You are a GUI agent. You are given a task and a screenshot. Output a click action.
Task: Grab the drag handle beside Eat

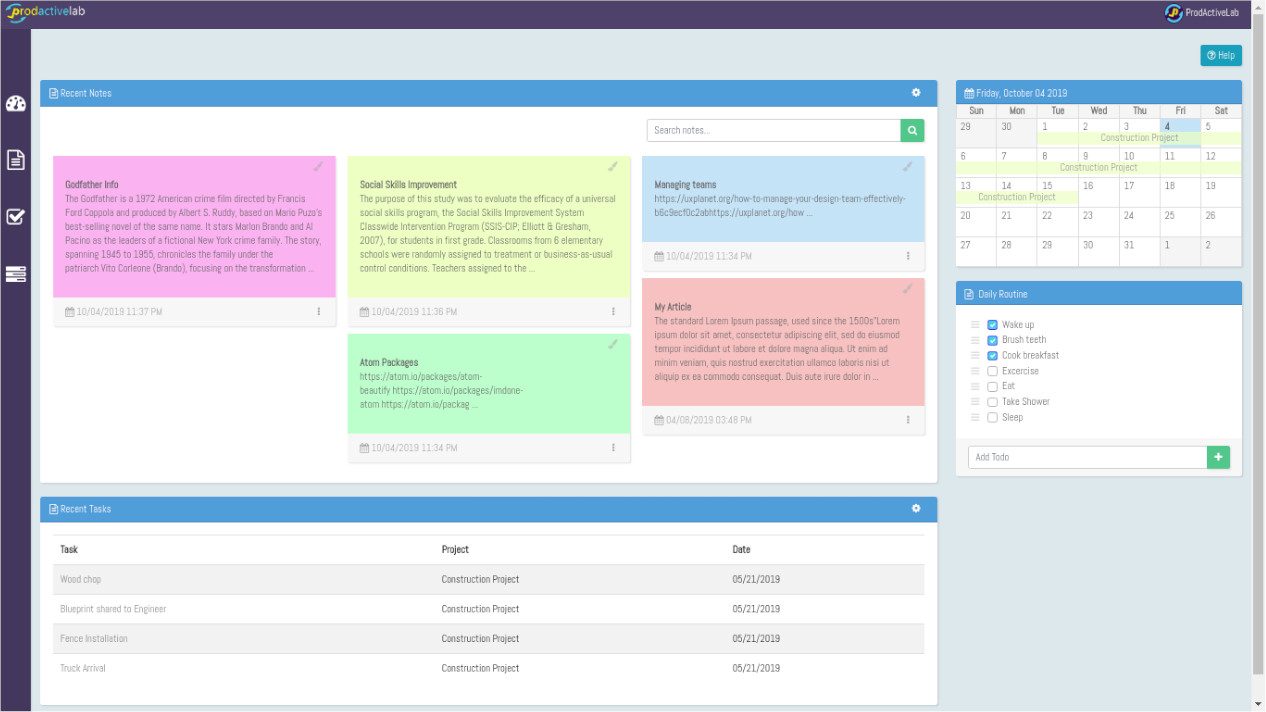(x=975, y=386)
